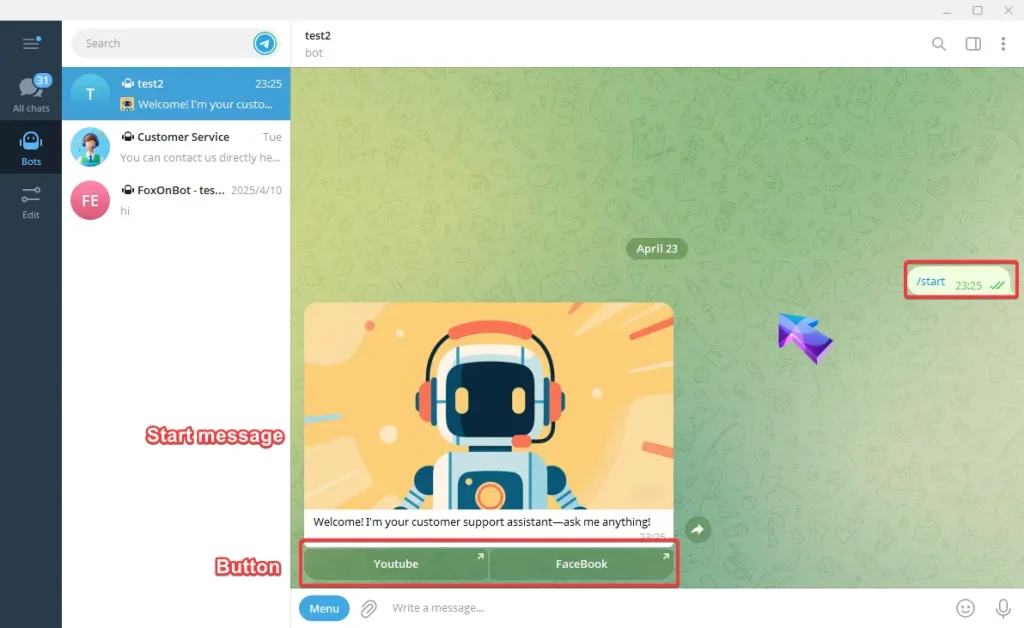Toggle the right info side panel

(972, 44)
